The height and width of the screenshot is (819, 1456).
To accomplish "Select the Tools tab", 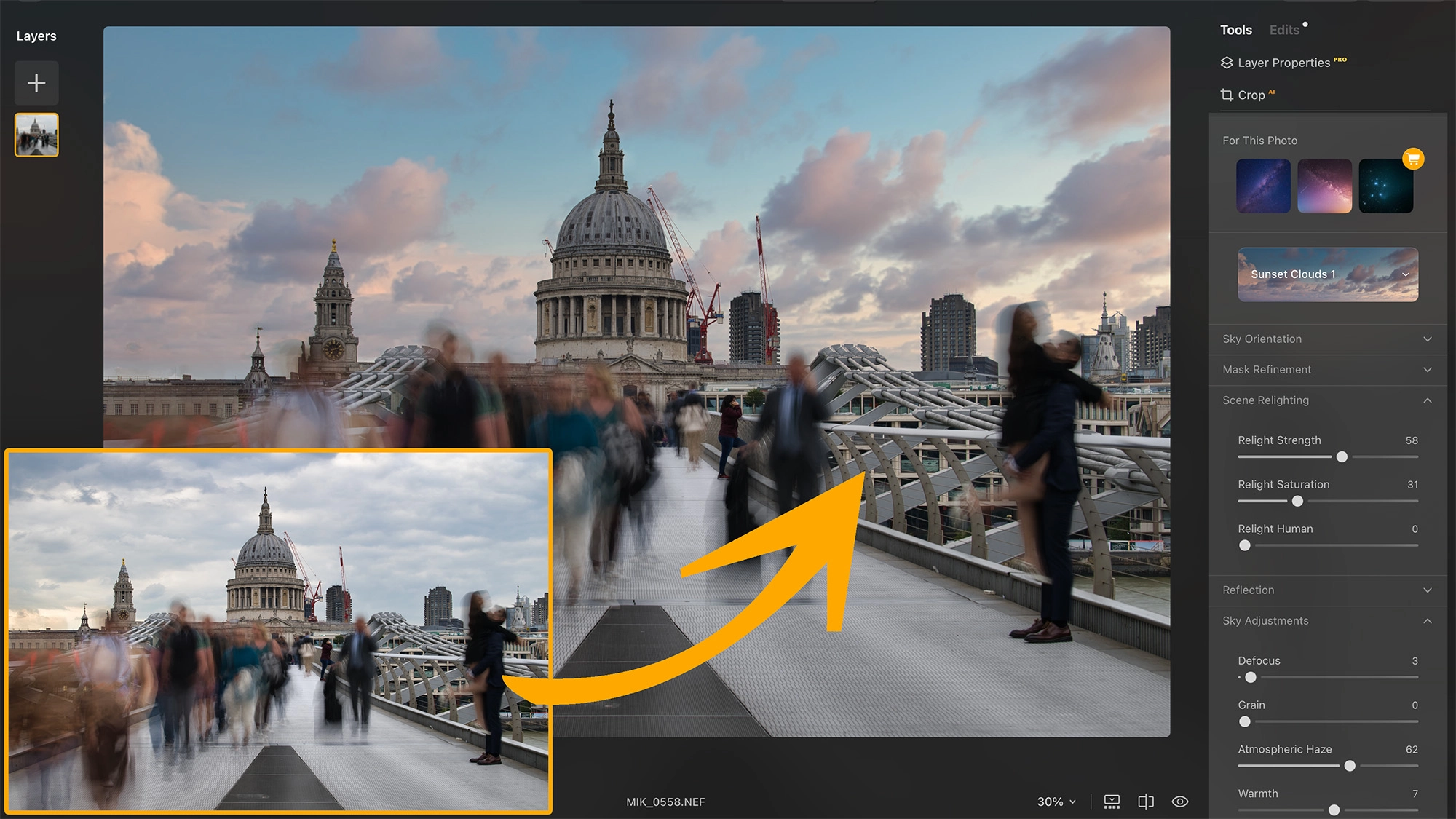I will coord(1235,30).
